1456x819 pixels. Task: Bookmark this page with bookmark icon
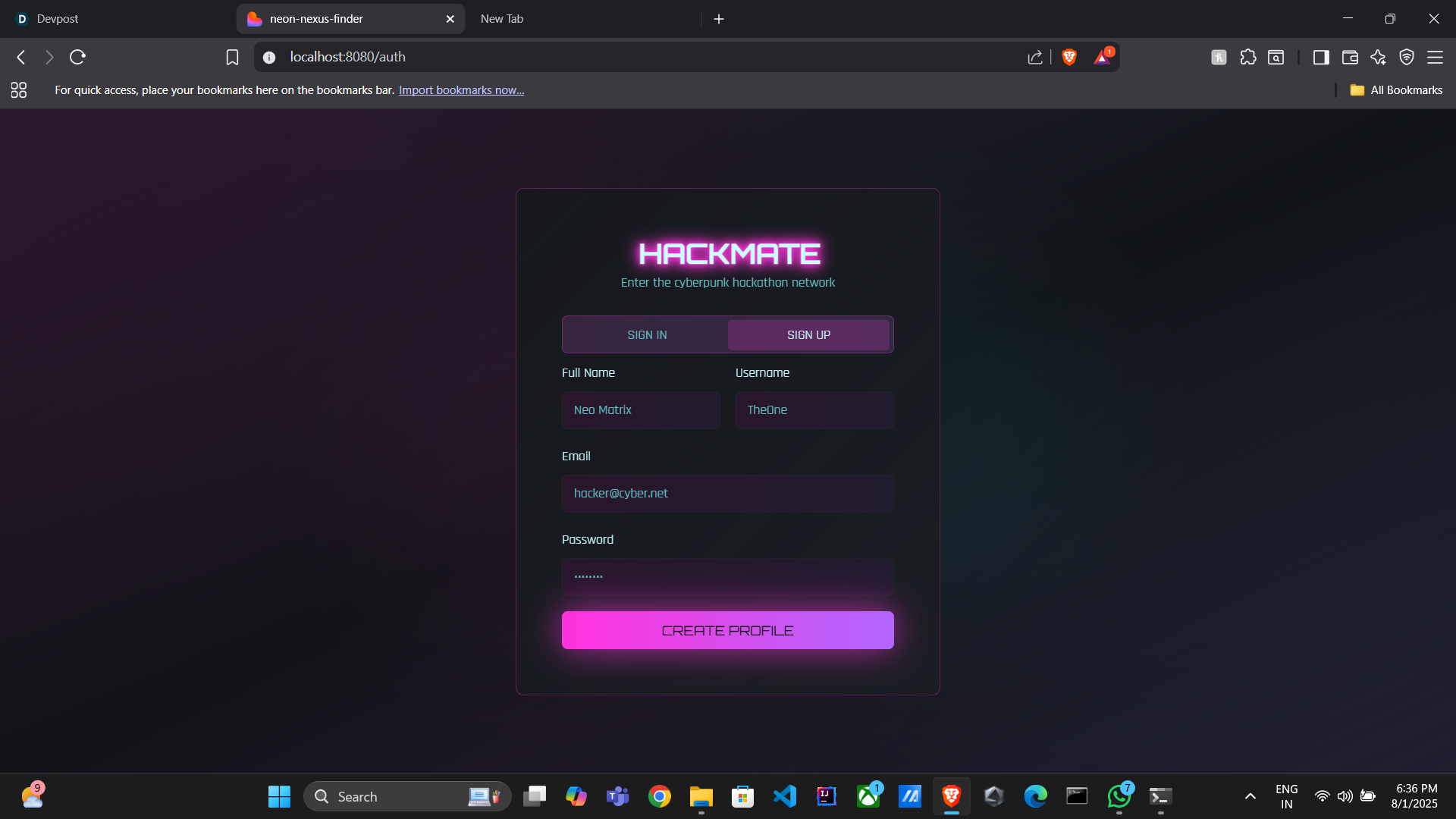[x=232, y=58]
